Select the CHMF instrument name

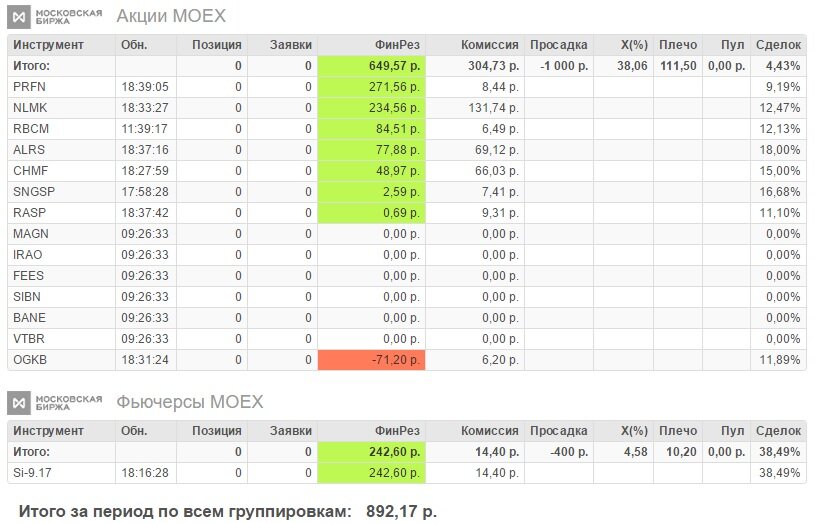31,171
